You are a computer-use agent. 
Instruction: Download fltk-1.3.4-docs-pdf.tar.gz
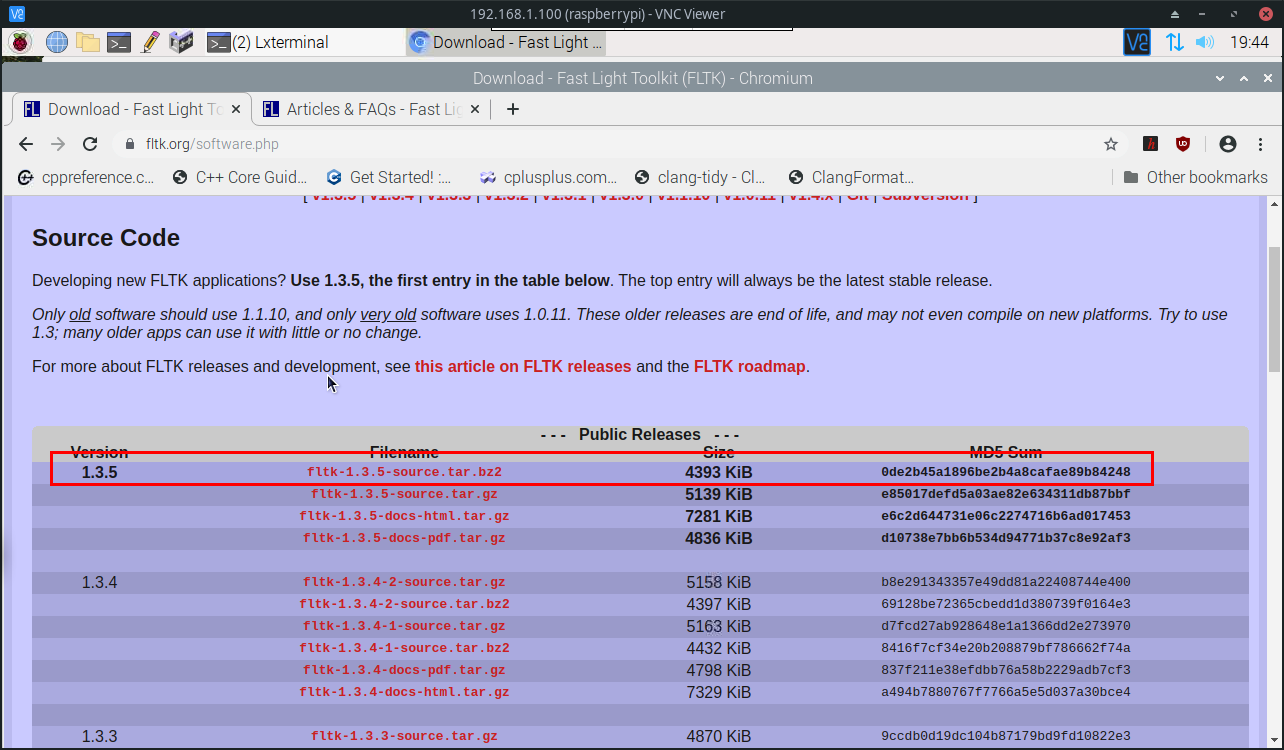(404, 670)
